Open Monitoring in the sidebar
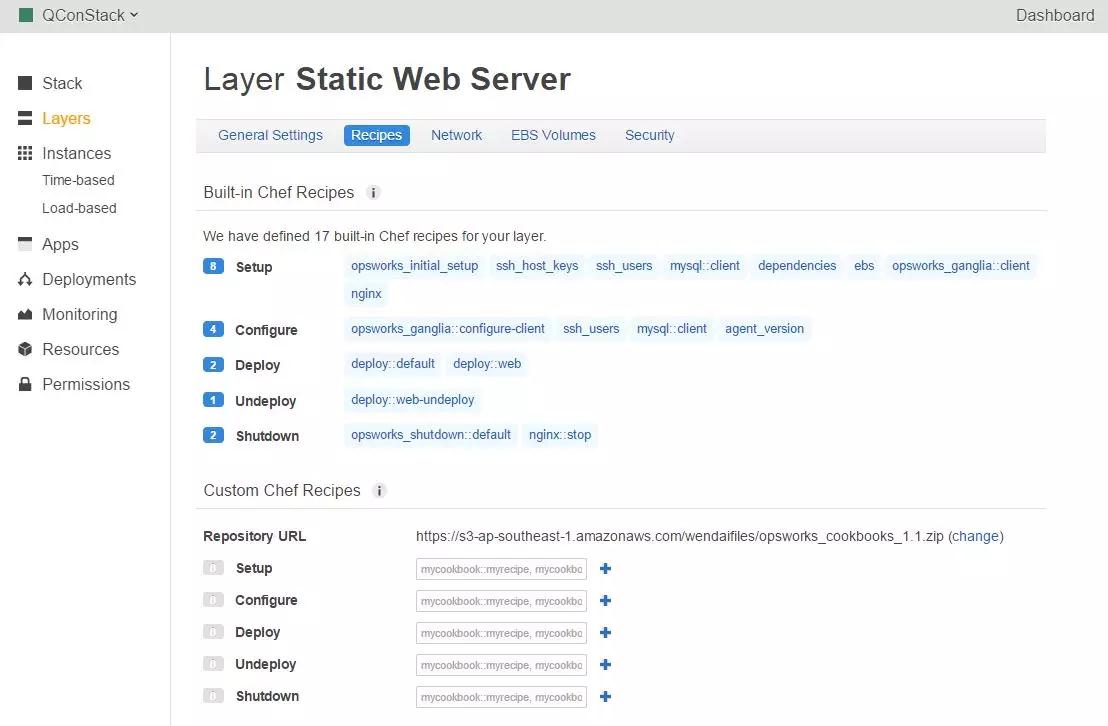Viewport: 1108px width, 726px height. [80, 315]
